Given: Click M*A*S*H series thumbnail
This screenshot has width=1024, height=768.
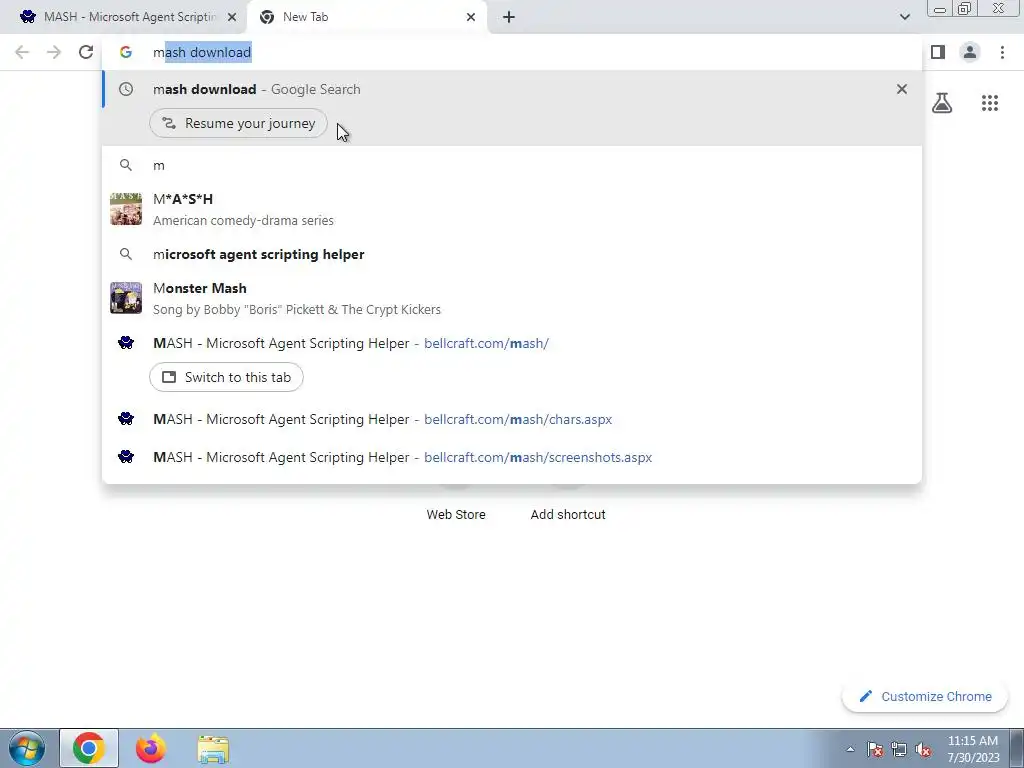Looking at the screenshot, I should tap(126, 209).
